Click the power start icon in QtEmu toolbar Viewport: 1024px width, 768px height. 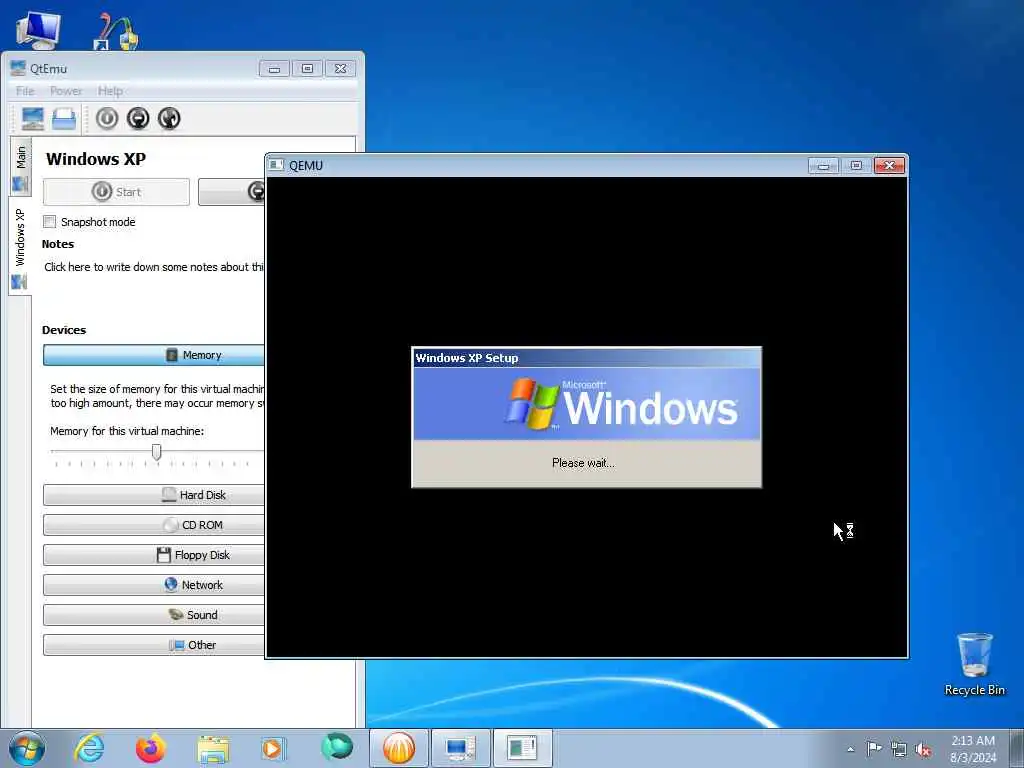pos(107,118)
